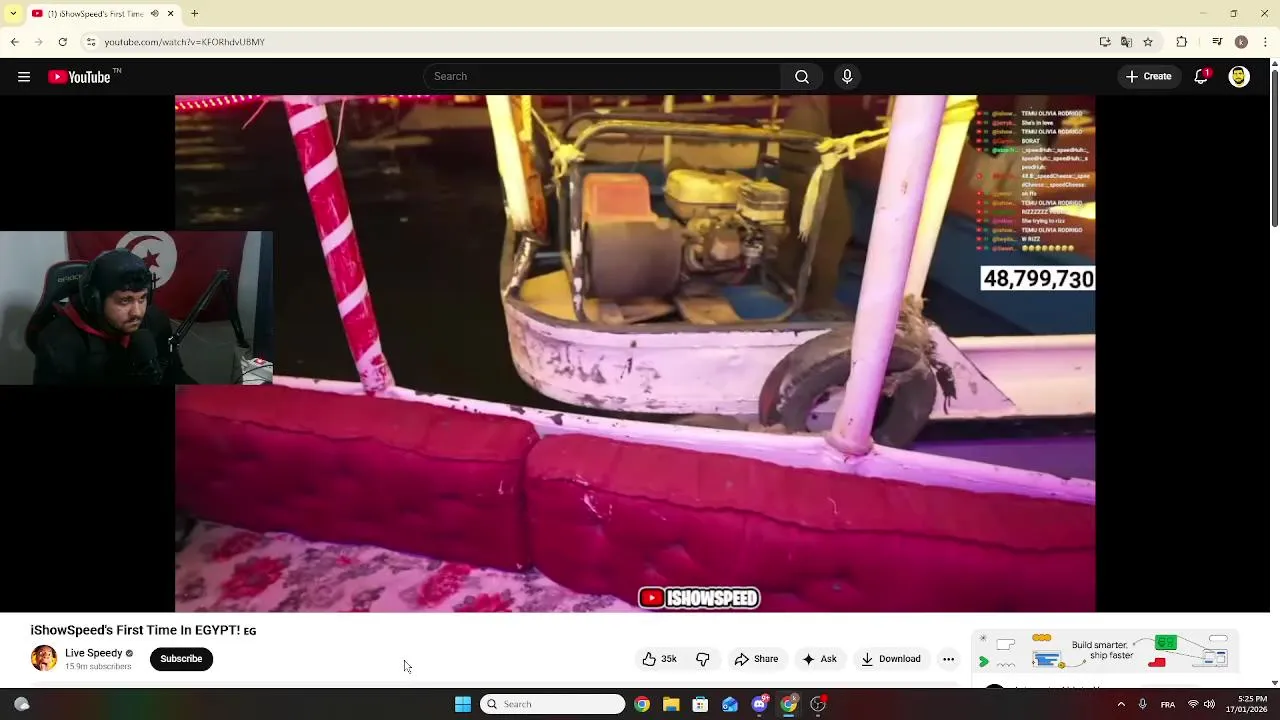The width and height of the screenshot is (1280, 720).
Task: View site information icon in the address bar
Action: click(x=91, y=42)
